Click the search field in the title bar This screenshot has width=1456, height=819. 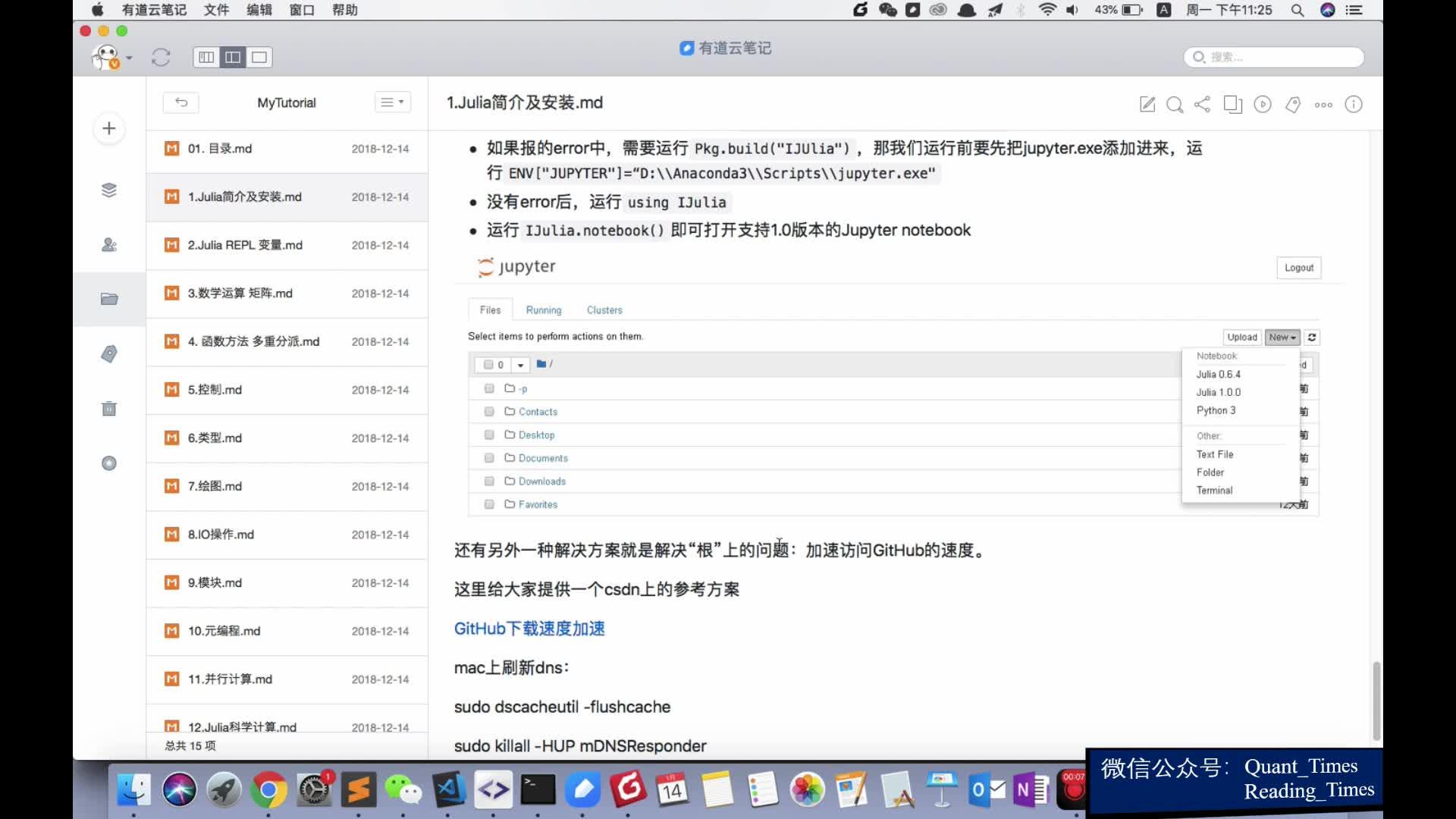point(1272,57)
